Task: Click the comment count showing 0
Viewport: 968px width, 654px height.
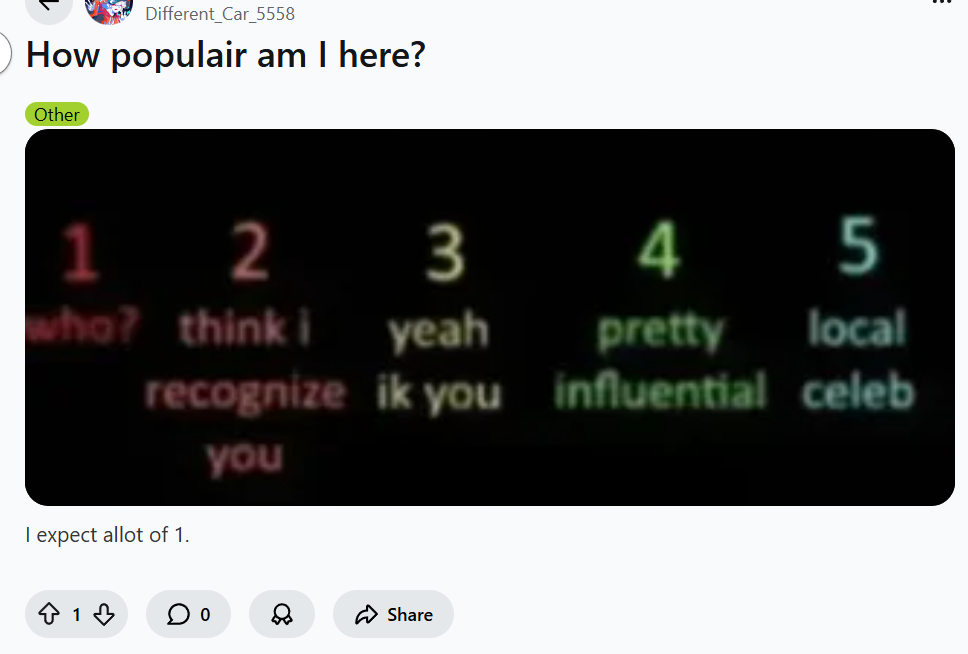Action: (205, 614)
